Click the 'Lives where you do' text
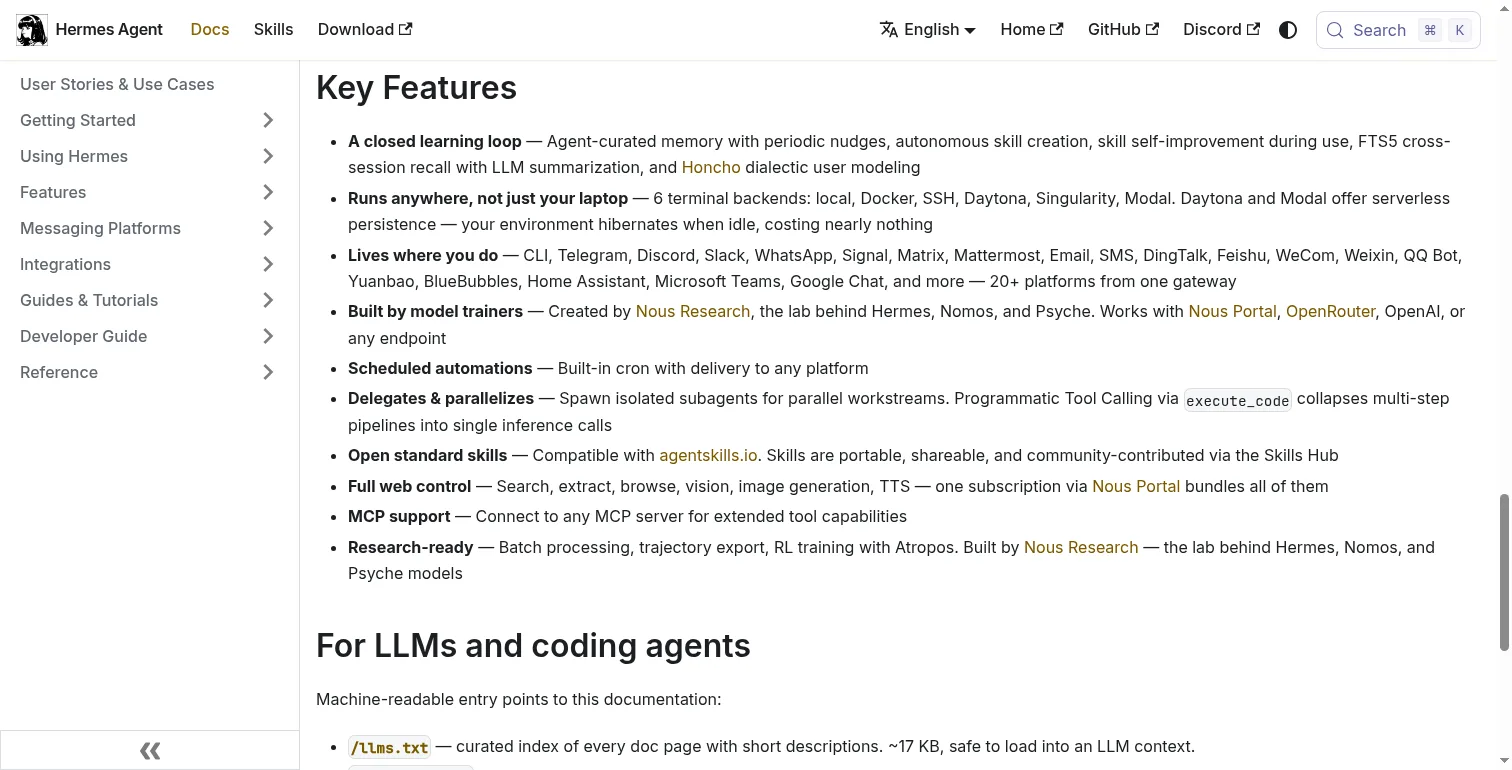 pyautogui.click(x=423, y=256)
